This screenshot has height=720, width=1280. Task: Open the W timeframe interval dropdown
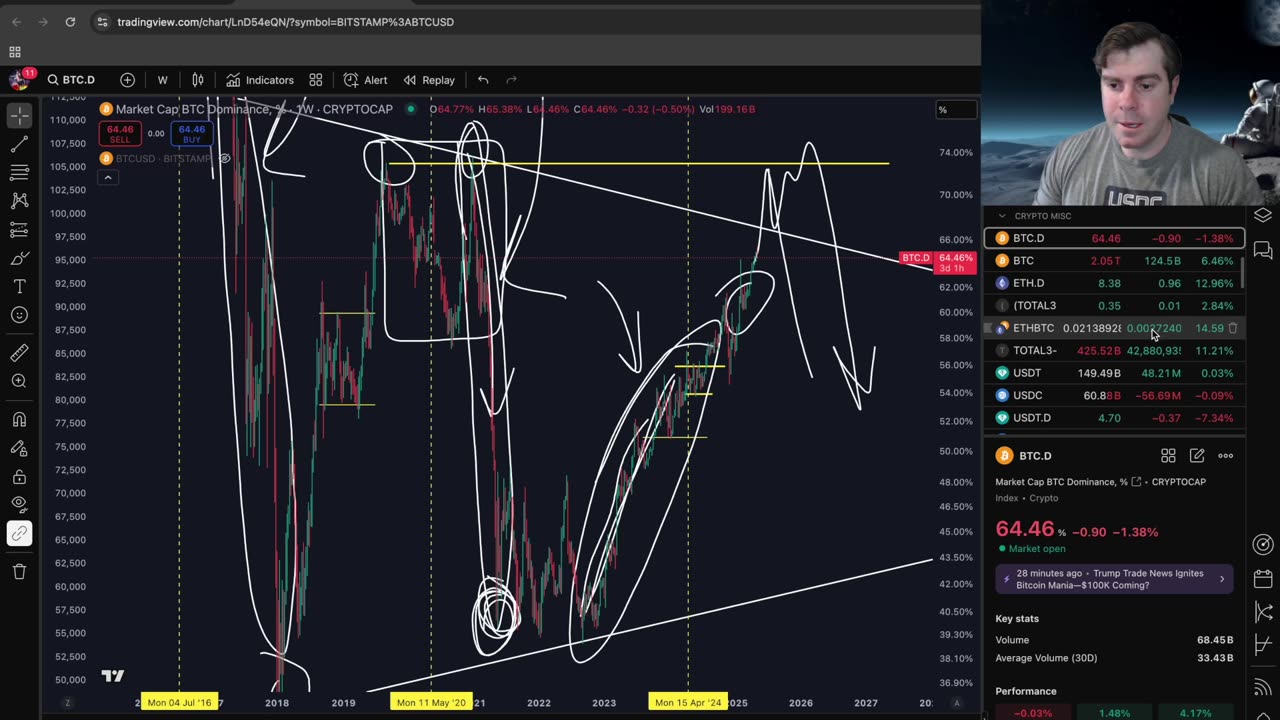(162, 80)
